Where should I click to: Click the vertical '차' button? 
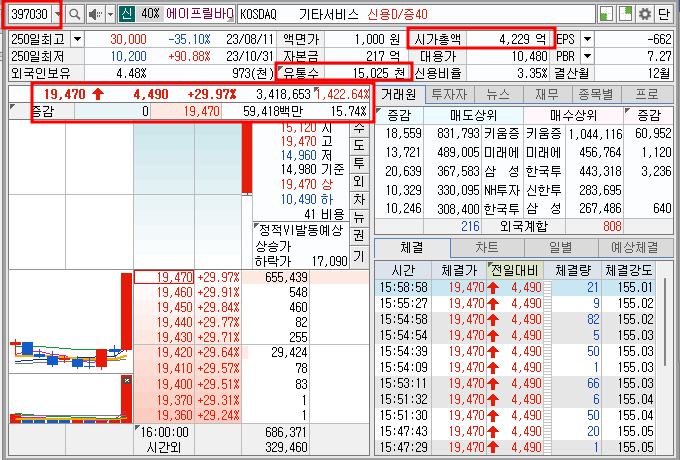[359, 200]
